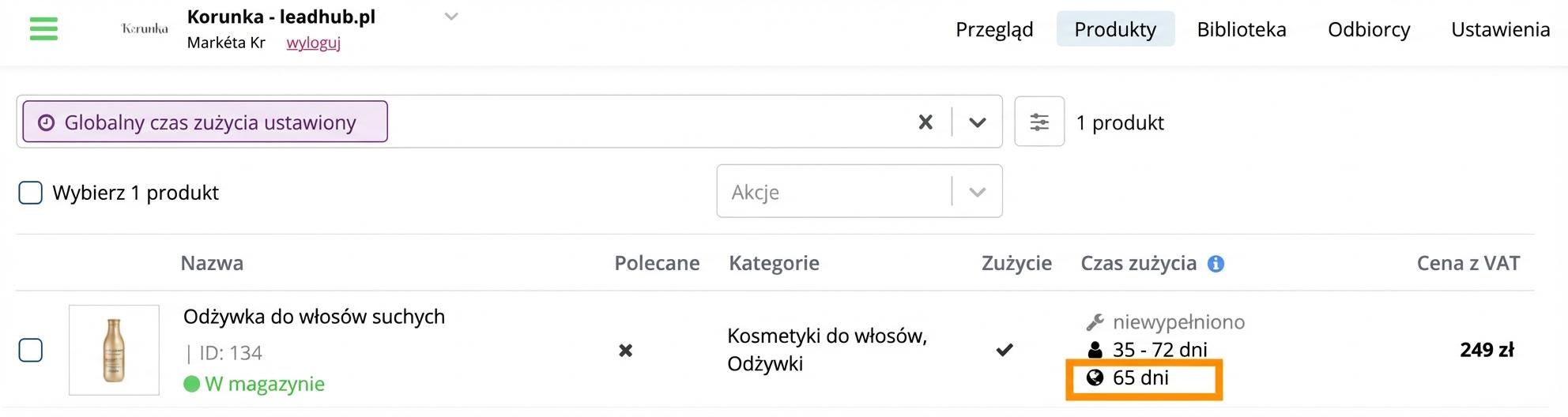Click the Polecane cross mark icon
The image size is (1568, 417).
click(x=625, y=350)
